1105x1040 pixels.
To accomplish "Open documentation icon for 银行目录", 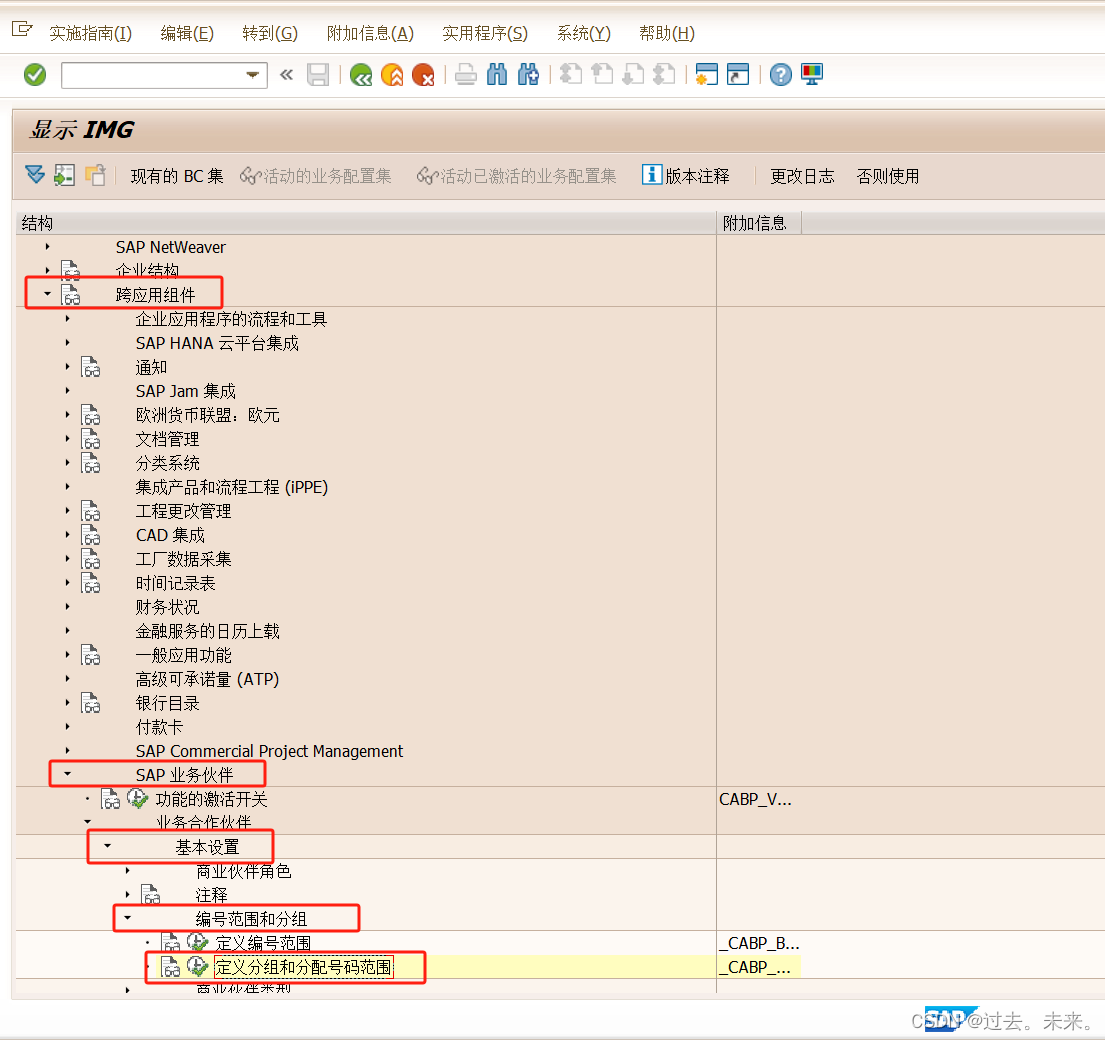I will coord(90,703).
